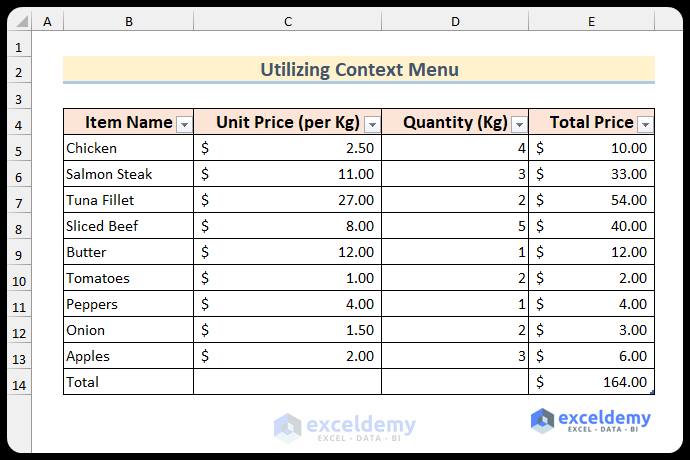The height and width of the screenshot is (460, 690).
Task: Click the table resize handle at bottom-right corner
Action: [653, 393]
